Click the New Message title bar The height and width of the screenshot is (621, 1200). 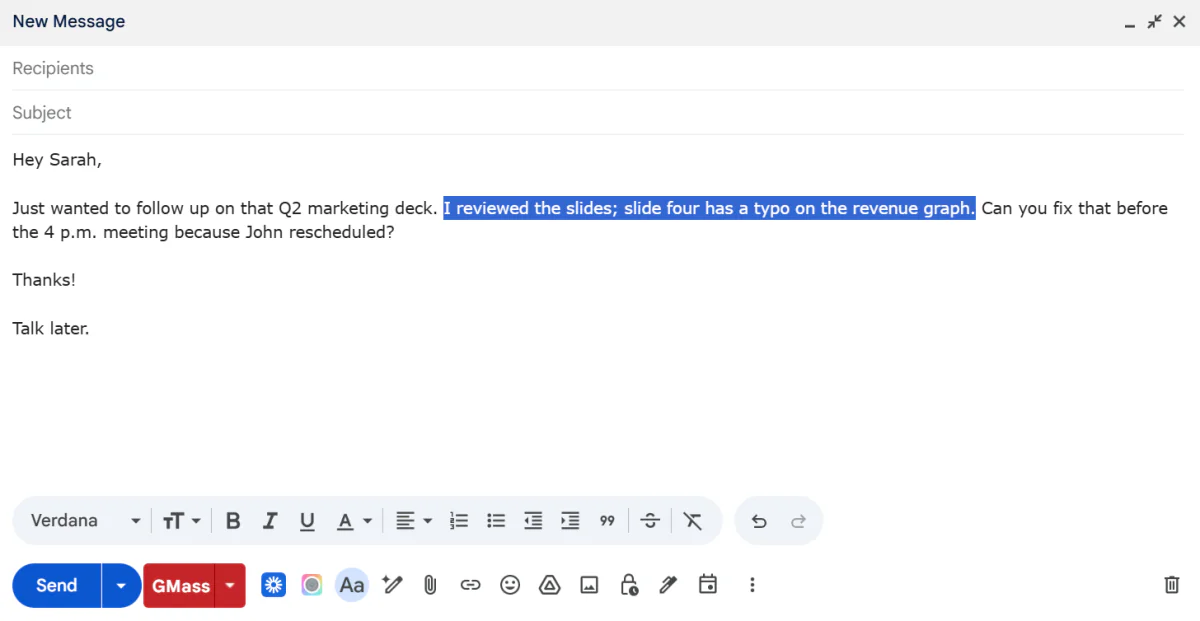click(600, 22)
